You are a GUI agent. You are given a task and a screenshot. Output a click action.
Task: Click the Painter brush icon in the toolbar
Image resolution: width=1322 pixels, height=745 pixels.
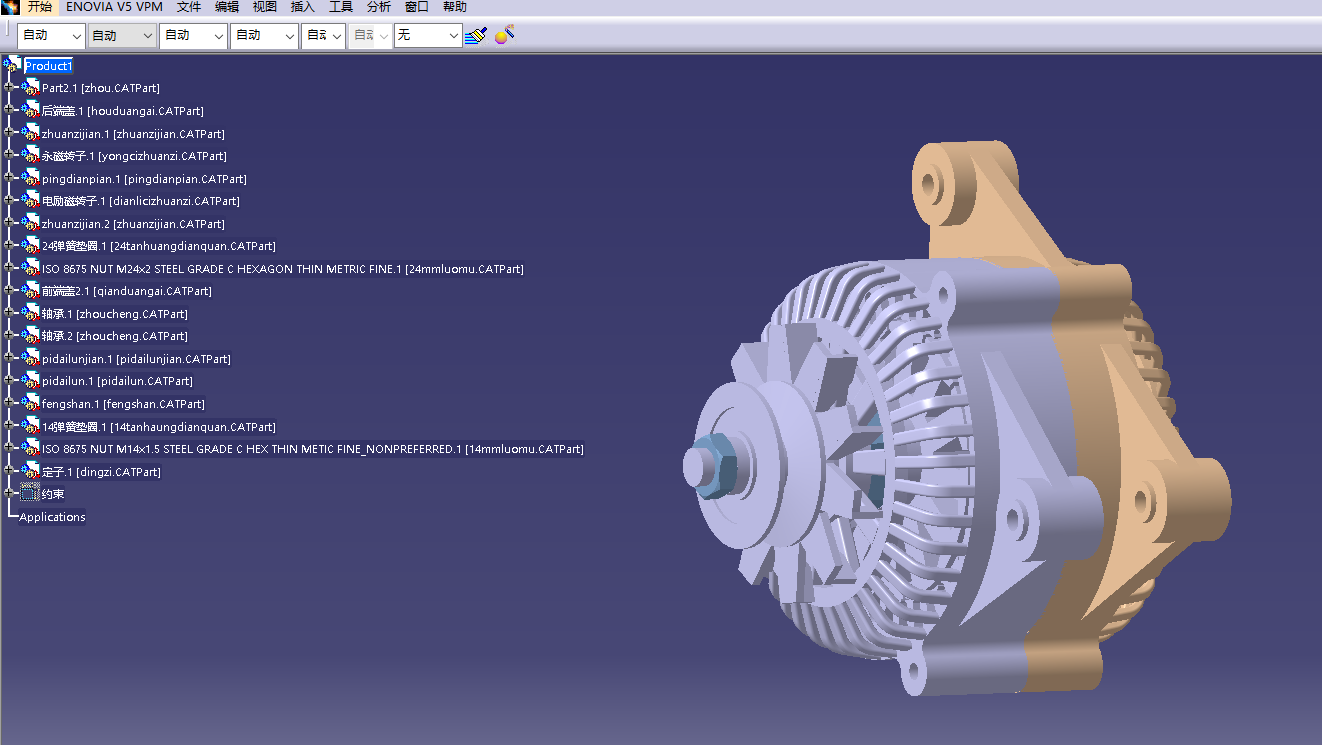475,35
